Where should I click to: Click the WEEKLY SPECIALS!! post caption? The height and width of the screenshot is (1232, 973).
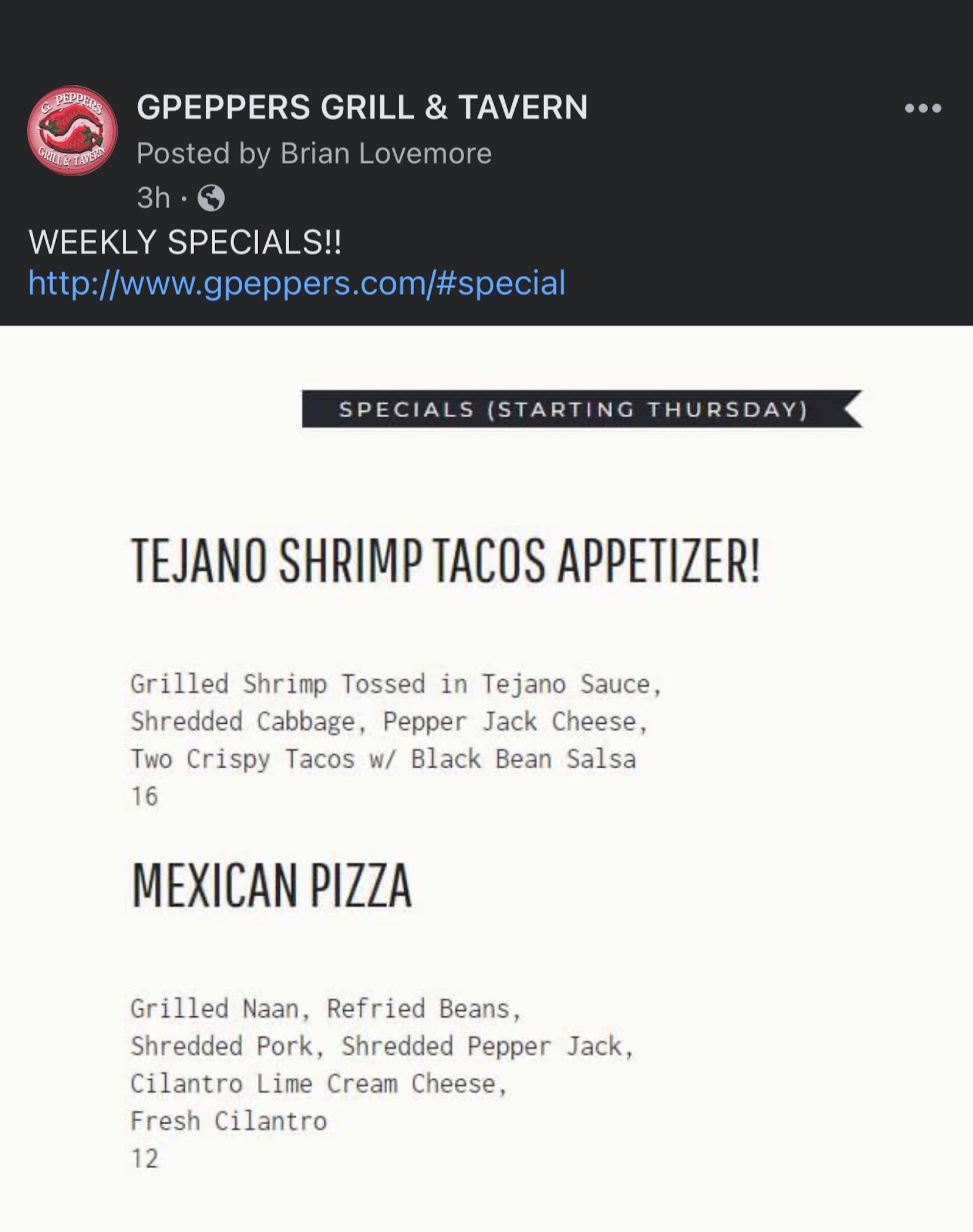(185, 242)
